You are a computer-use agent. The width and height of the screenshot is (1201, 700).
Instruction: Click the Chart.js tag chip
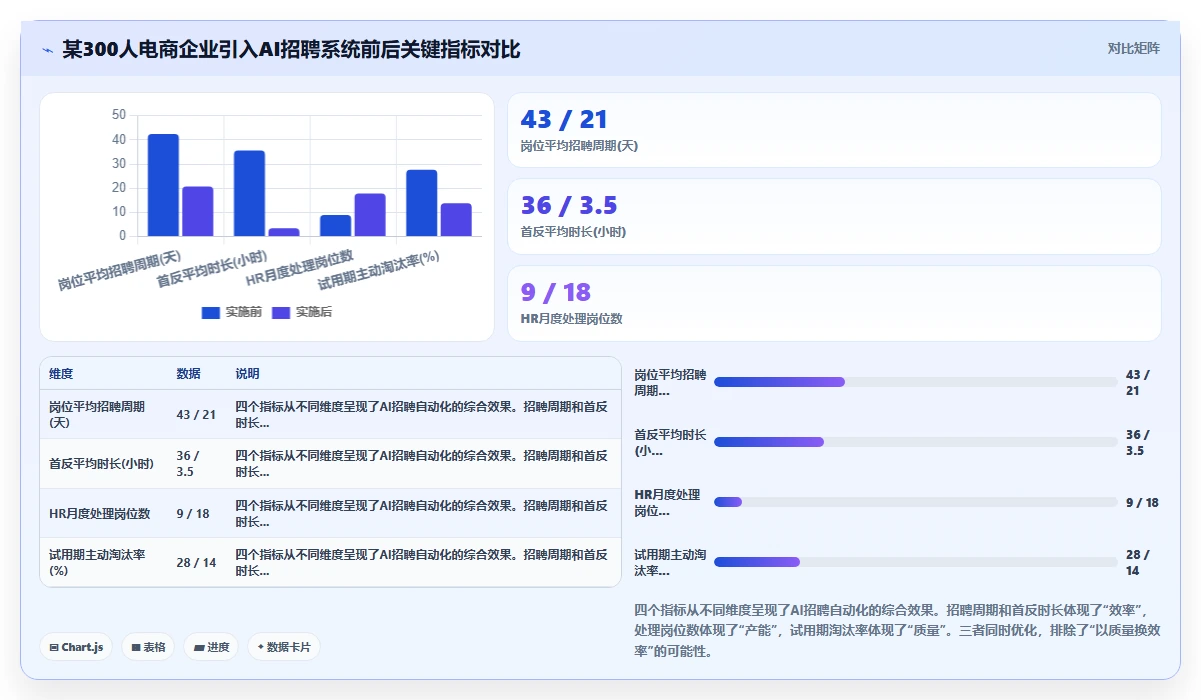tap(76, 647)
